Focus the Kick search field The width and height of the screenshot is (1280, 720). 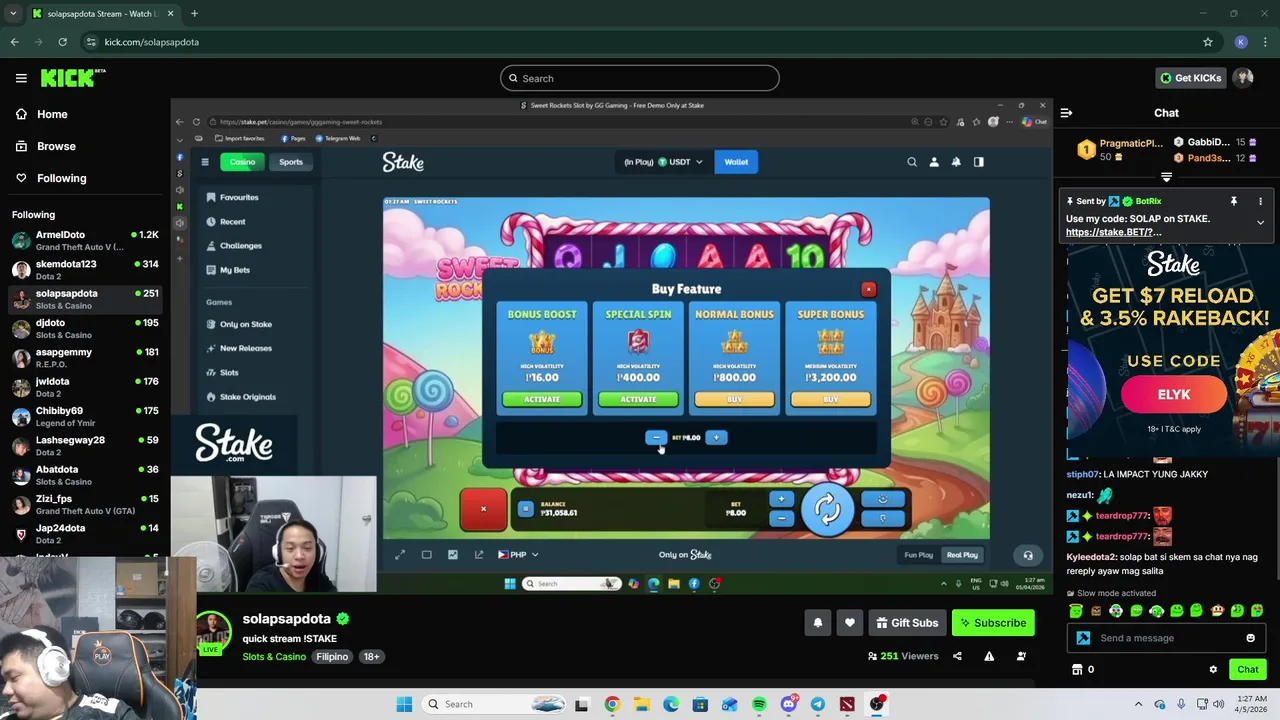coord(640,78)
